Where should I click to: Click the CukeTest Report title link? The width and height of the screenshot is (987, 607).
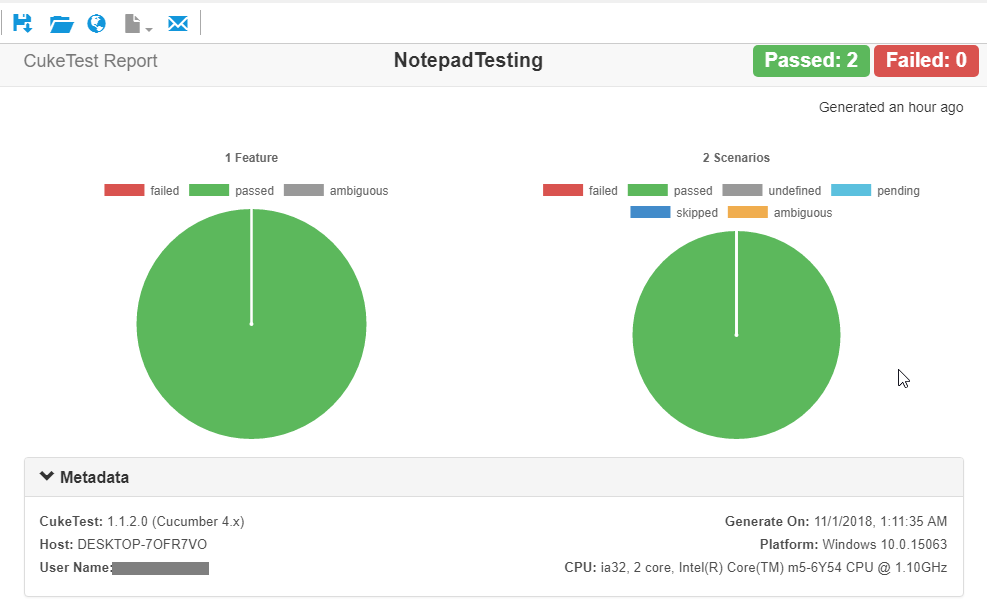[91, 61]
